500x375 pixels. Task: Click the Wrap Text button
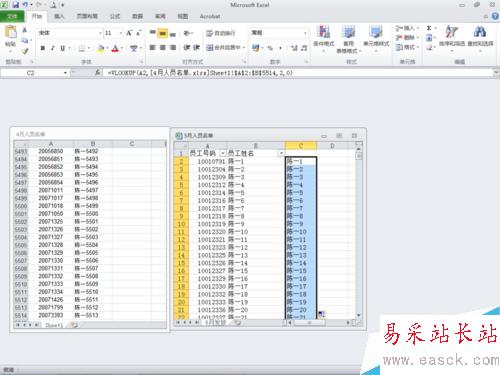221,33
